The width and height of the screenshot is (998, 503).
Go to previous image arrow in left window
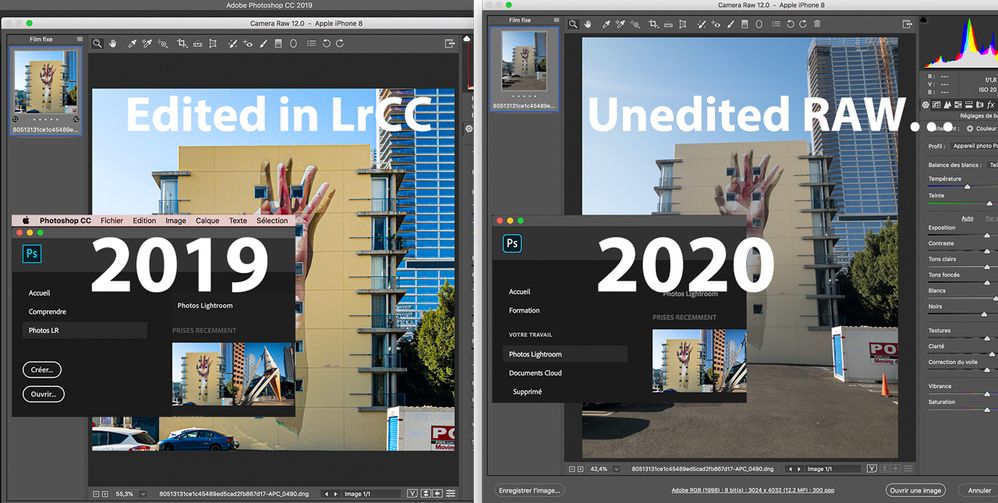point(327,493)
